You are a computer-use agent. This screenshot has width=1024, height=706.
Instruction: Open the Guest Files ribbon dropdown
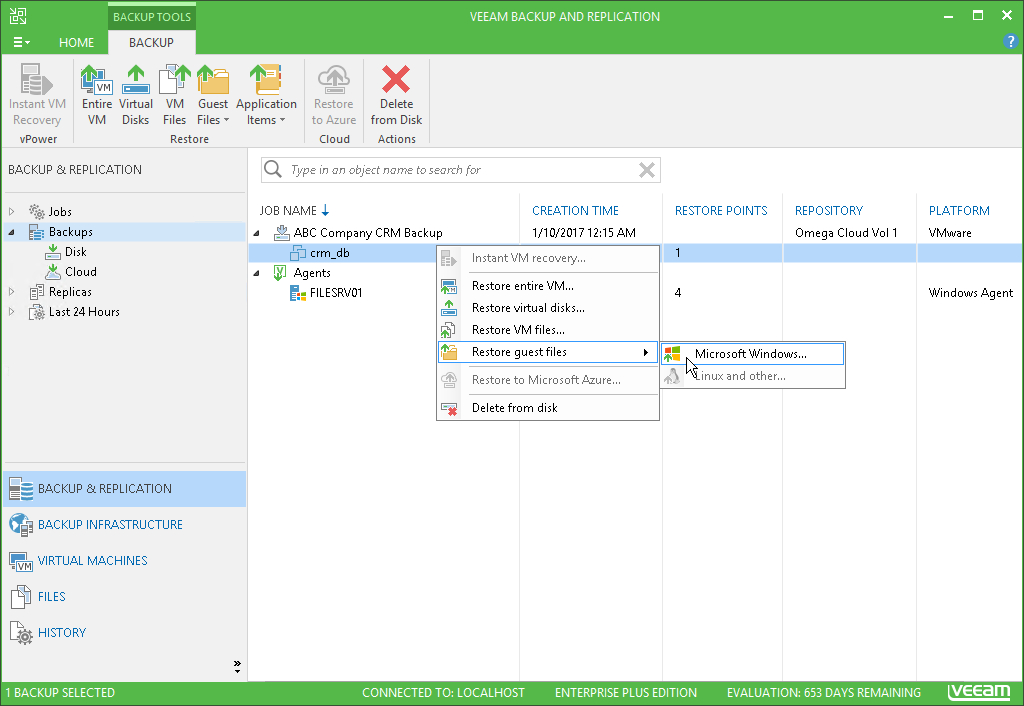click(x=213, y=95)
